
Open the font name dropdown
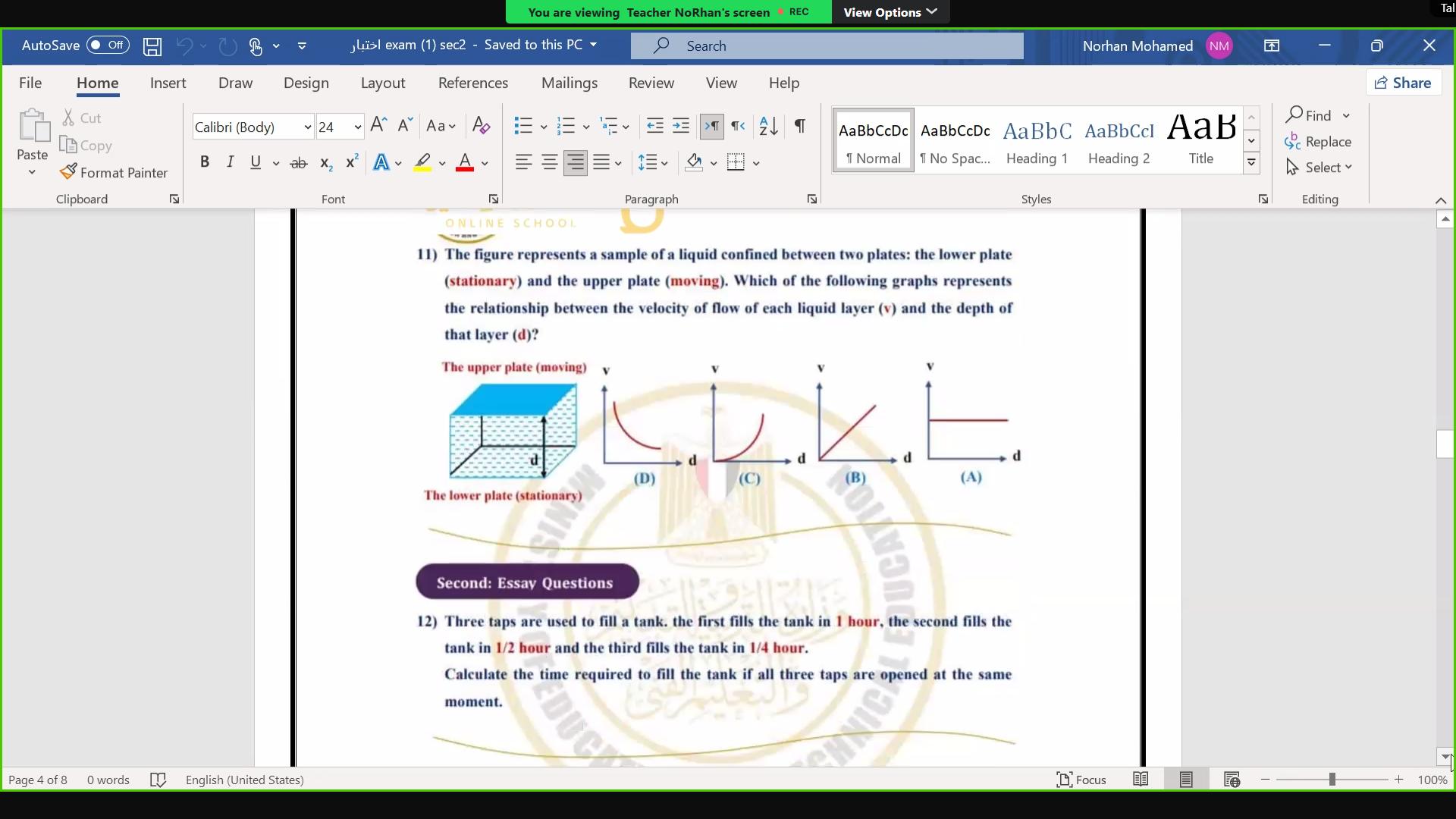click(x=307, y=127)
